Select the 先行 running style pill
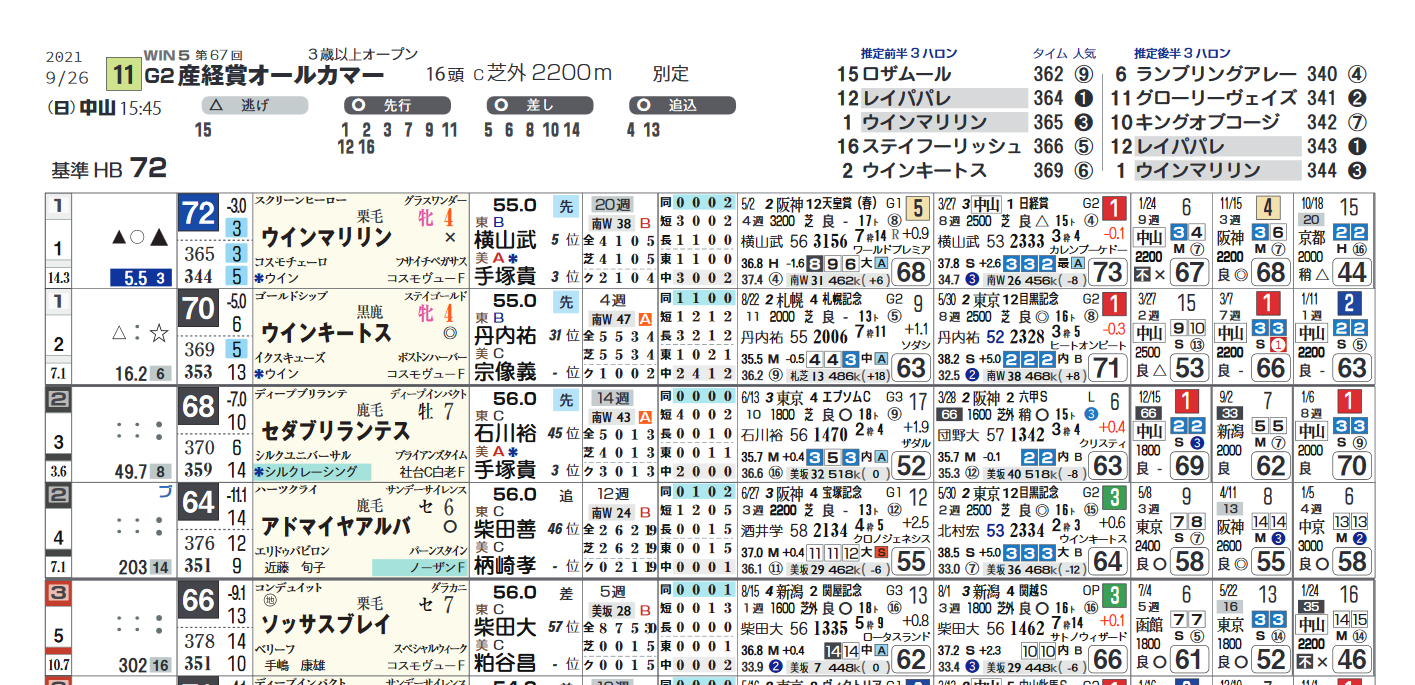This screenshot has width=1415, height=685. pyautogui.click(x=397, y=105)
